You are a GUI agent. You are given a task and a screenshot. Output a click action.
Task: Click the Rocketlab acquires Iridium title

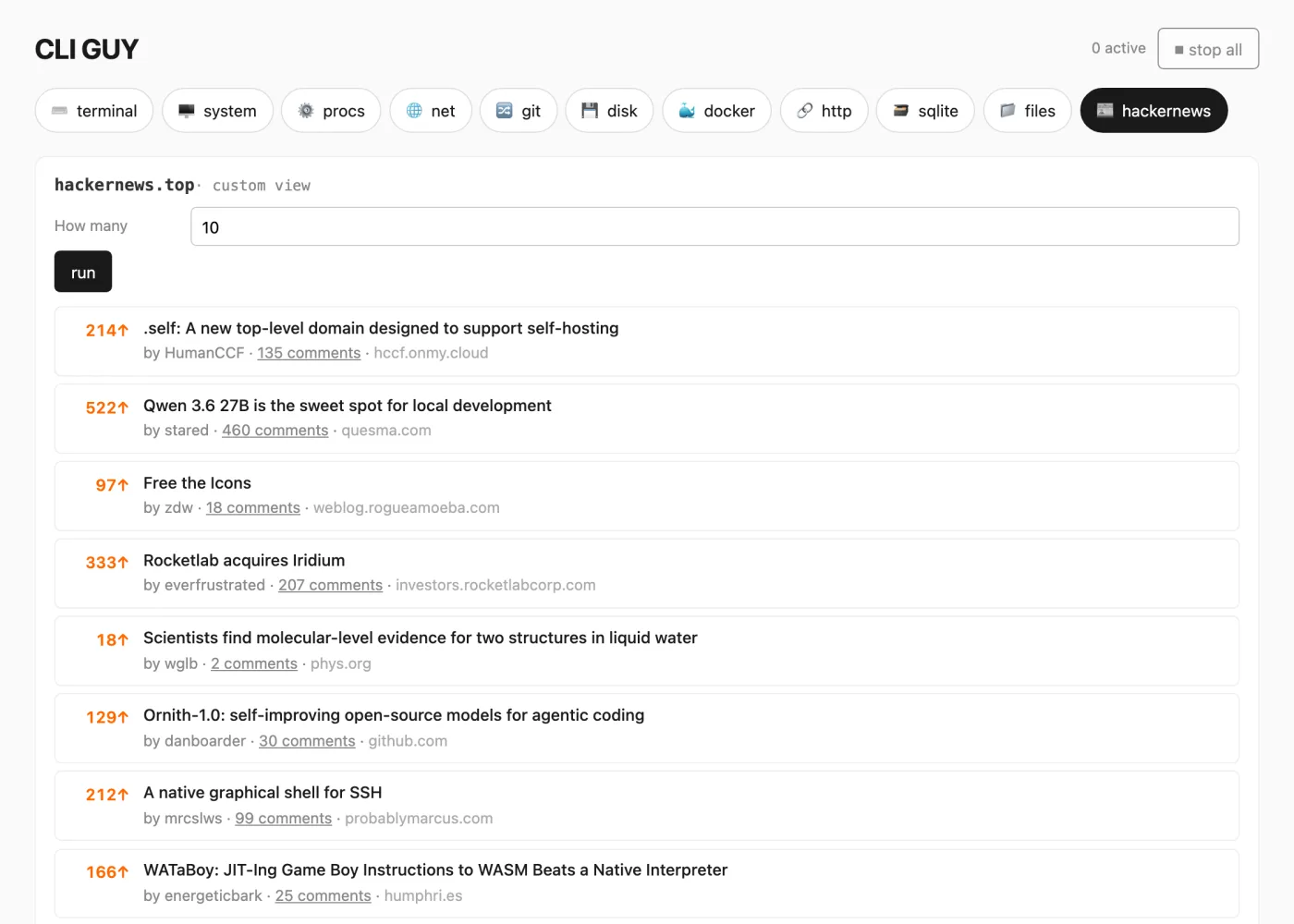tap(244, 561)
